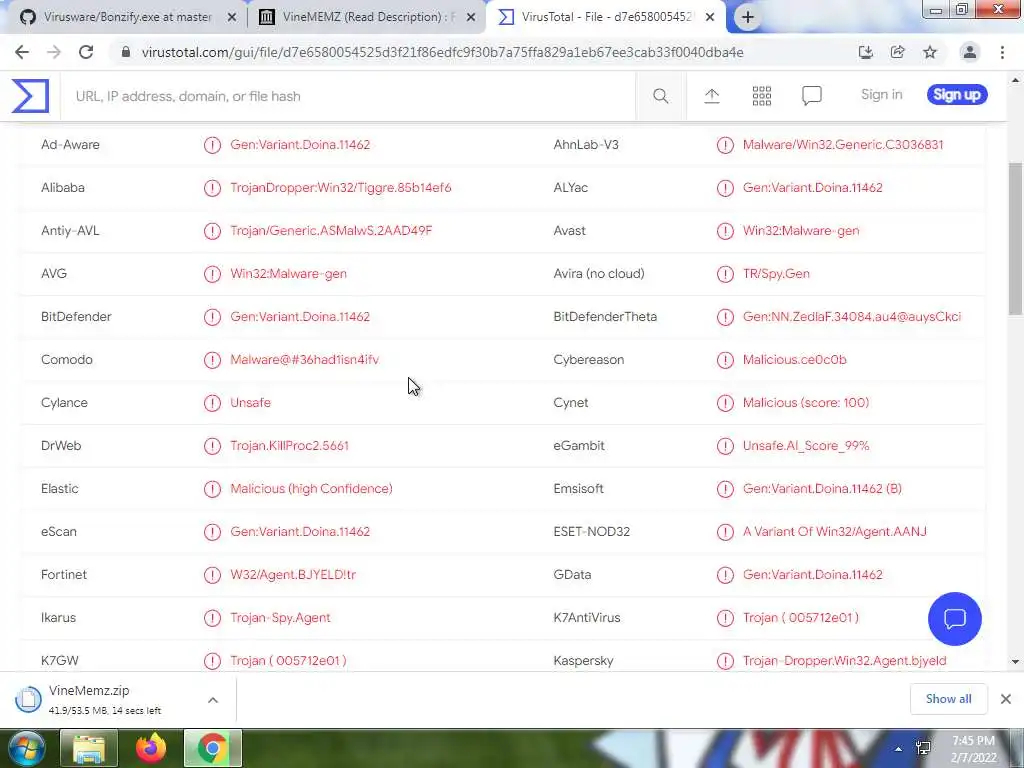Click the TR/Spy.Gen result

(x=776, y=274)
